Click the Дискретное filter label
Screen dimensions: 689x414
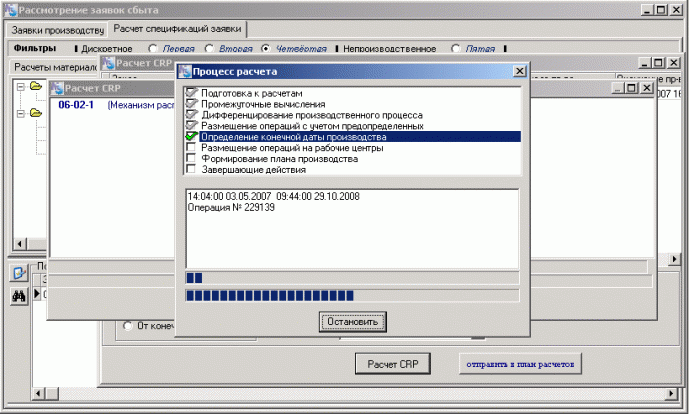[x=107, y=49]
